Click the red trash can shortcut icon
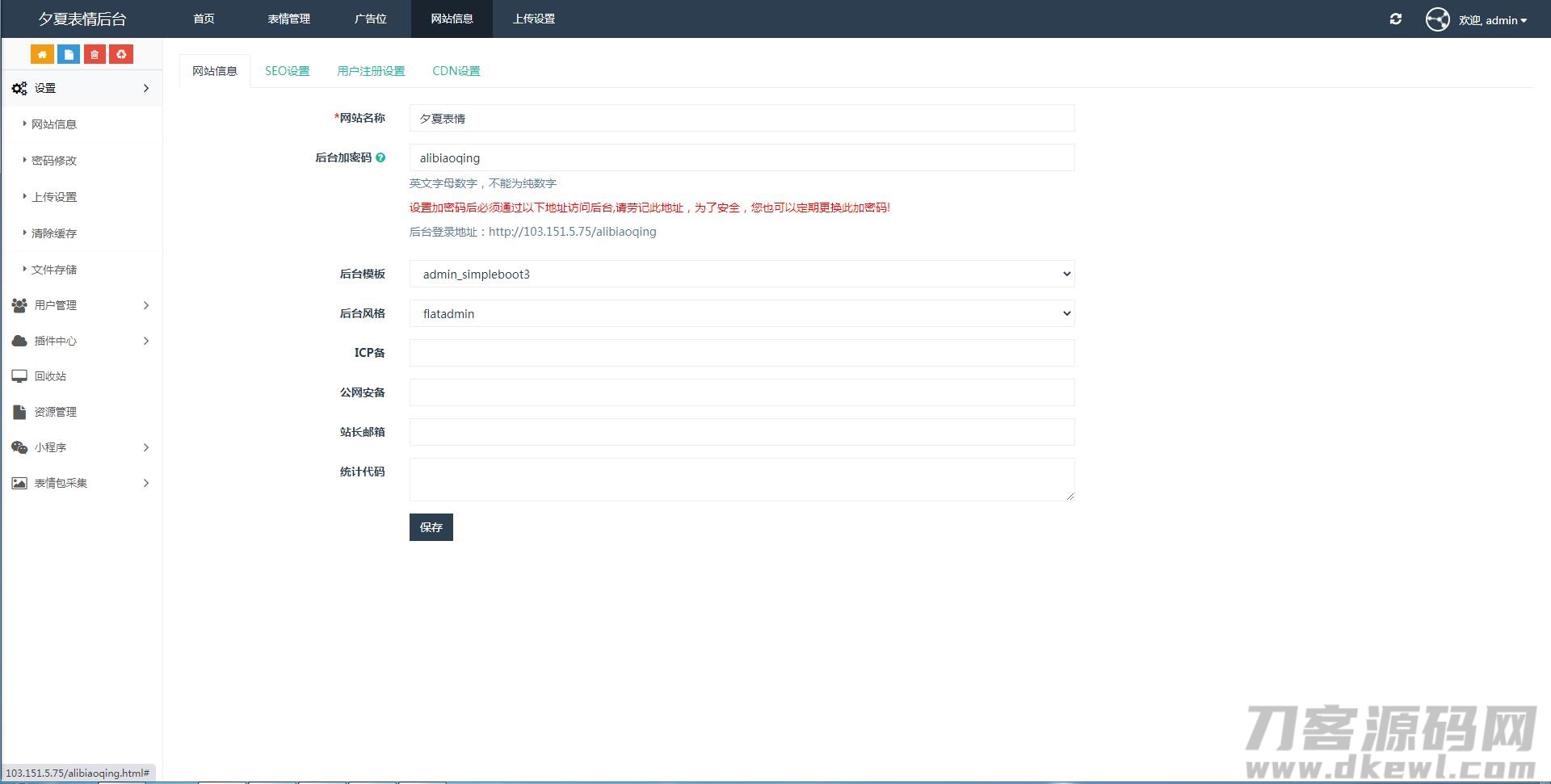Screen dimensions: 1551x784 95,54
